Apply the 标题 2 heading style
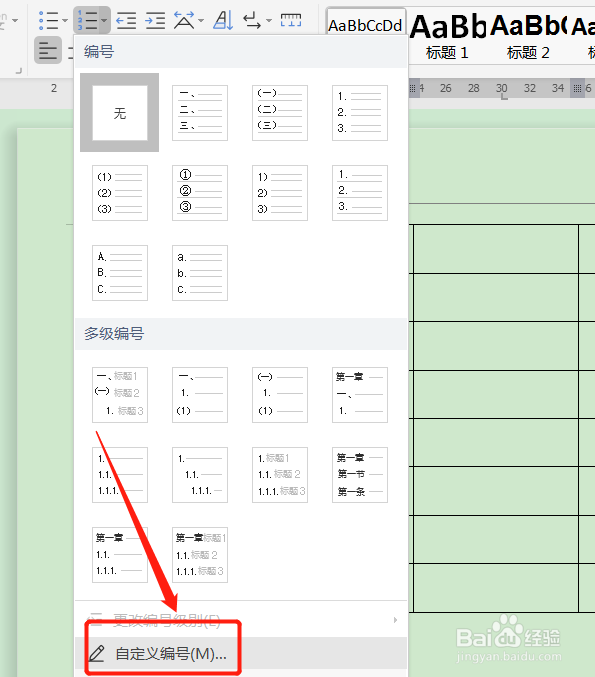 529,37
